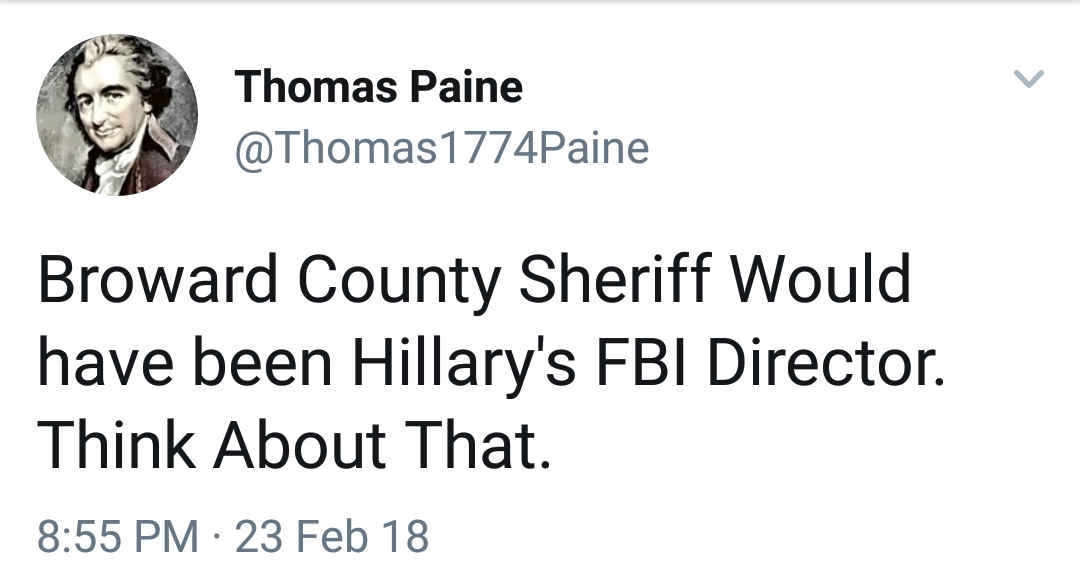Click the Thomas Paine display name
Screen dimensions: 1080x579
pos(378,88)
